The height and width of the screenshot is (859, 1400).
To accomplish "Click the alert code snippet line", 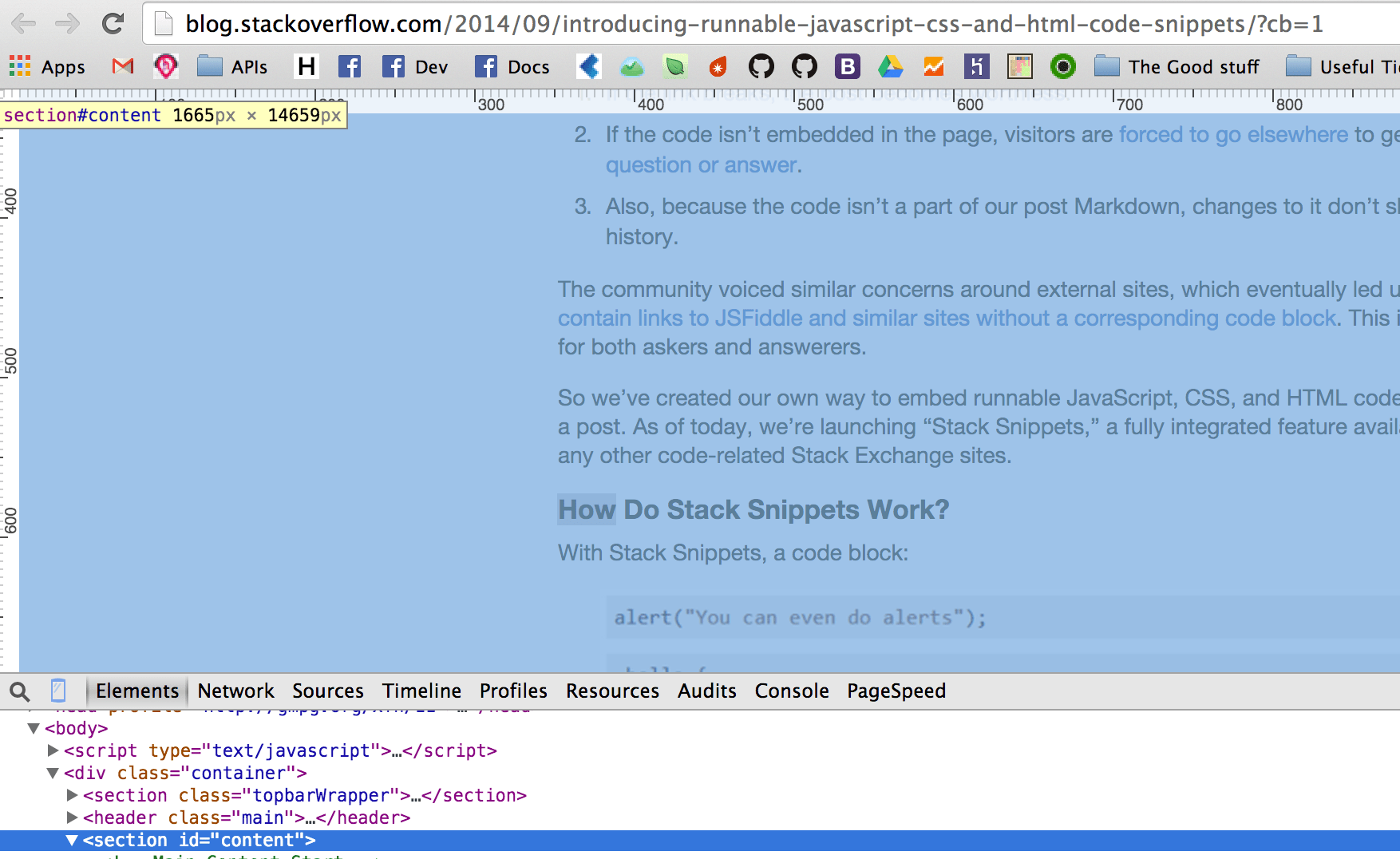I will click(801, 617).
